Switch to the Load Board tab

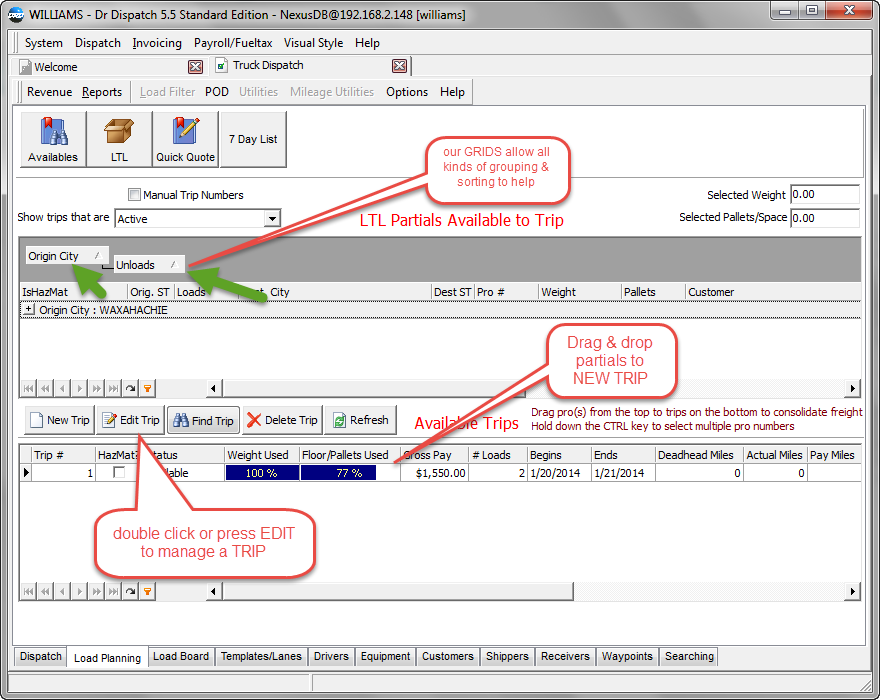(181, 656)
